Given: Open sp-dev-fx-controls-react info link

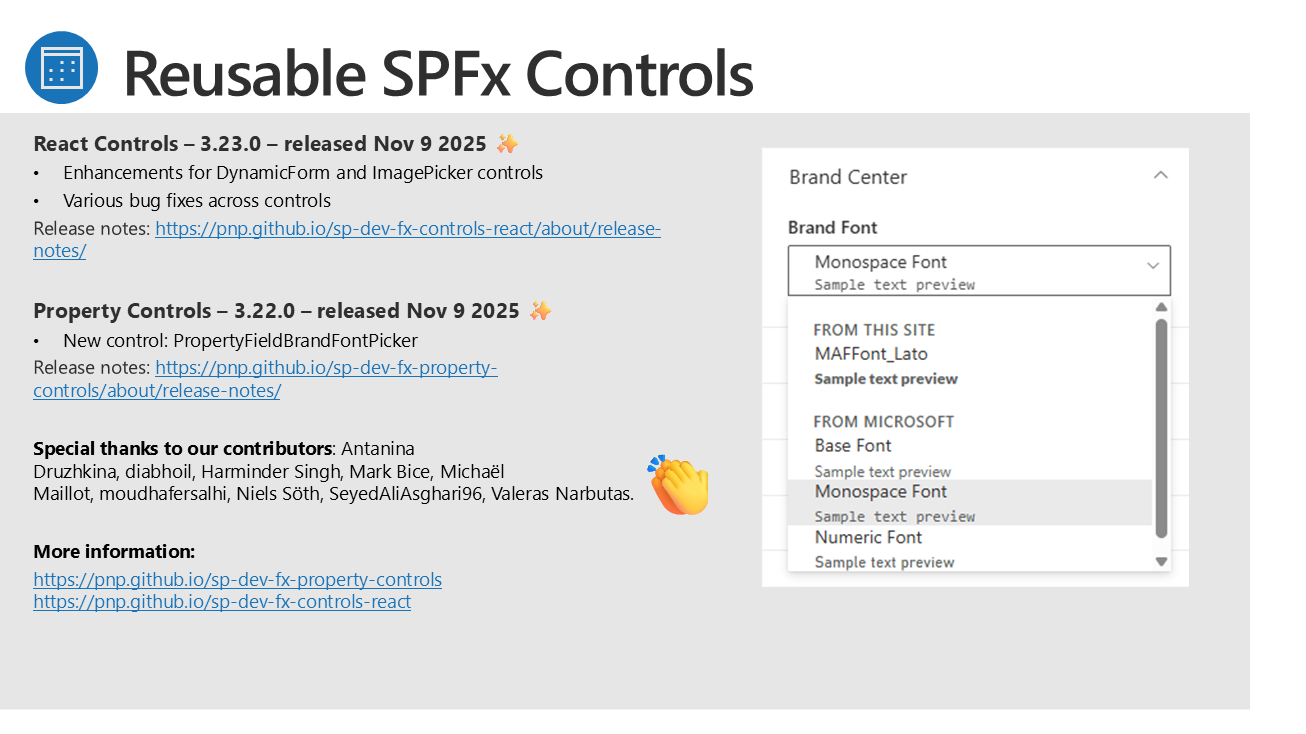Looking at the screenshot, I should 222,602.
